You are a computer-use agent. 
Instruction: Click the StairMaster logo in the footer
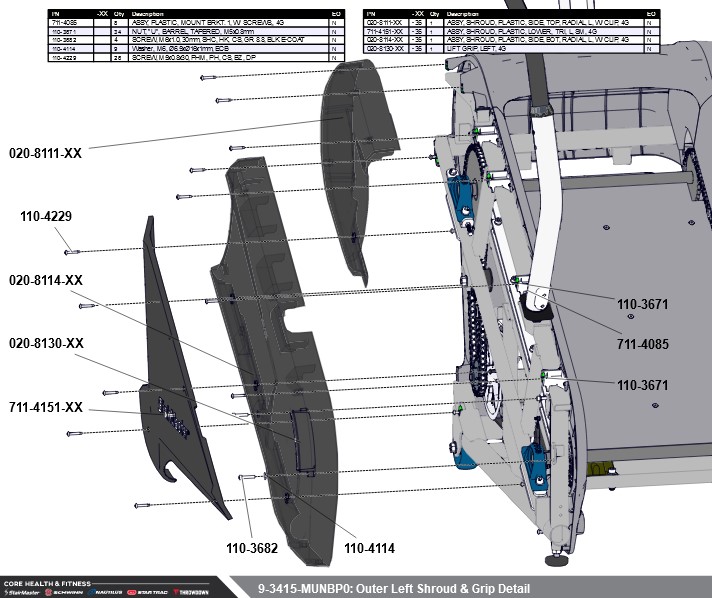pyautogui.click(x=20, y=591)
